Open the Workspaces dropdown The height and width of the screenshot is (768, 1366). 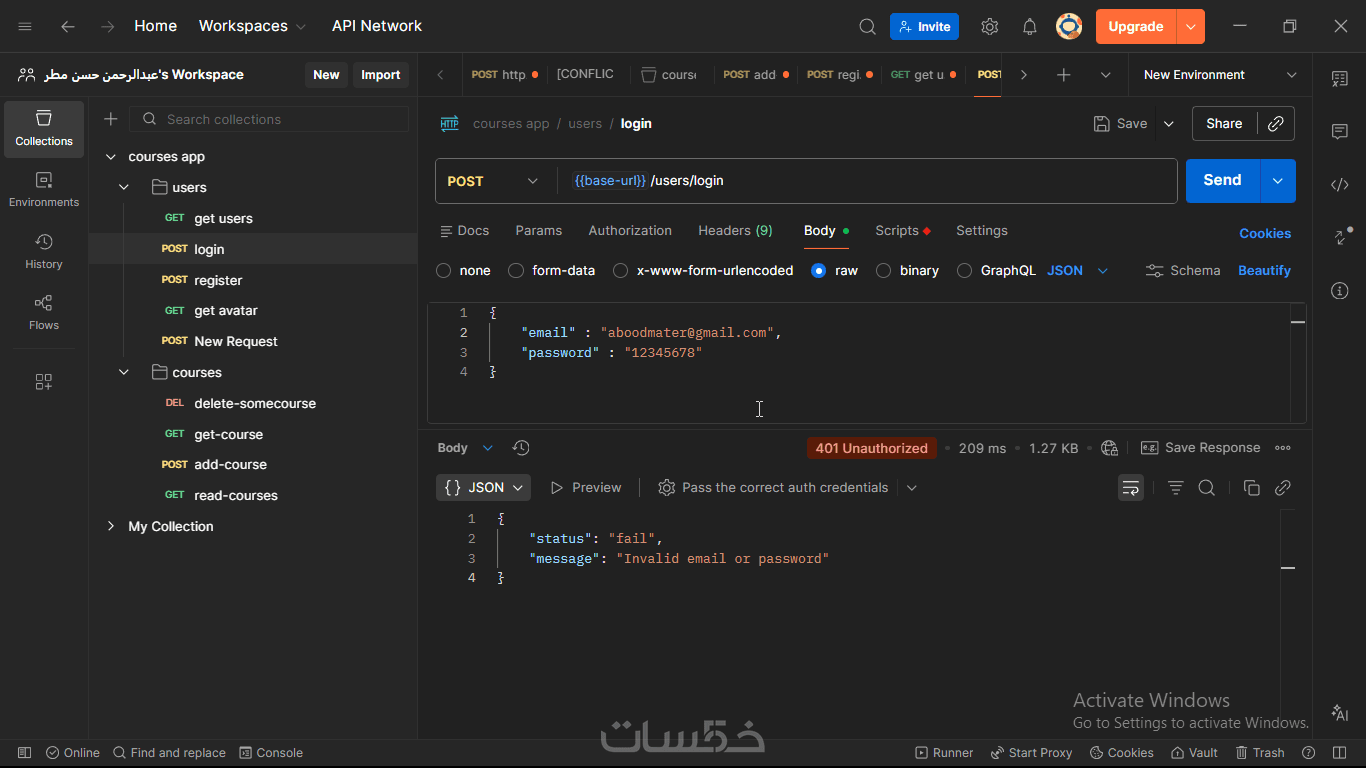point(253,26)
